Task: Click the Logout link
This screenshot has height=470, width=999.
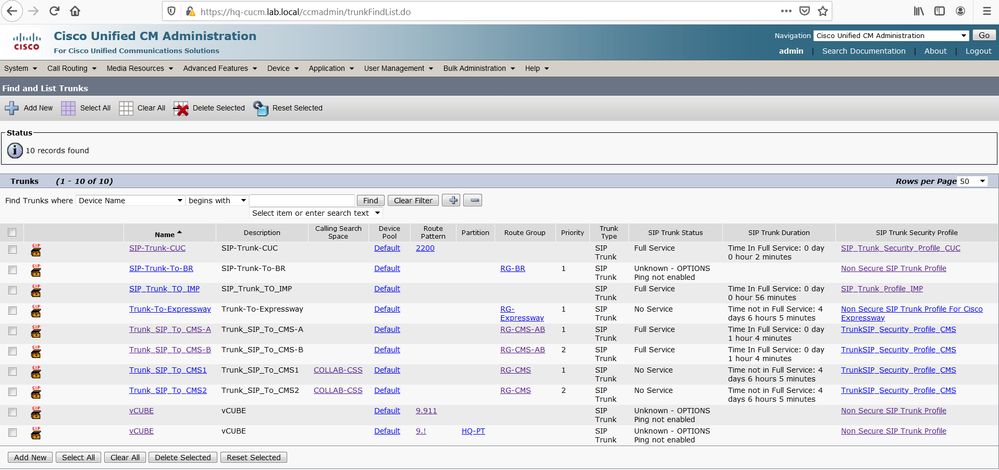Action: point(978,51)
